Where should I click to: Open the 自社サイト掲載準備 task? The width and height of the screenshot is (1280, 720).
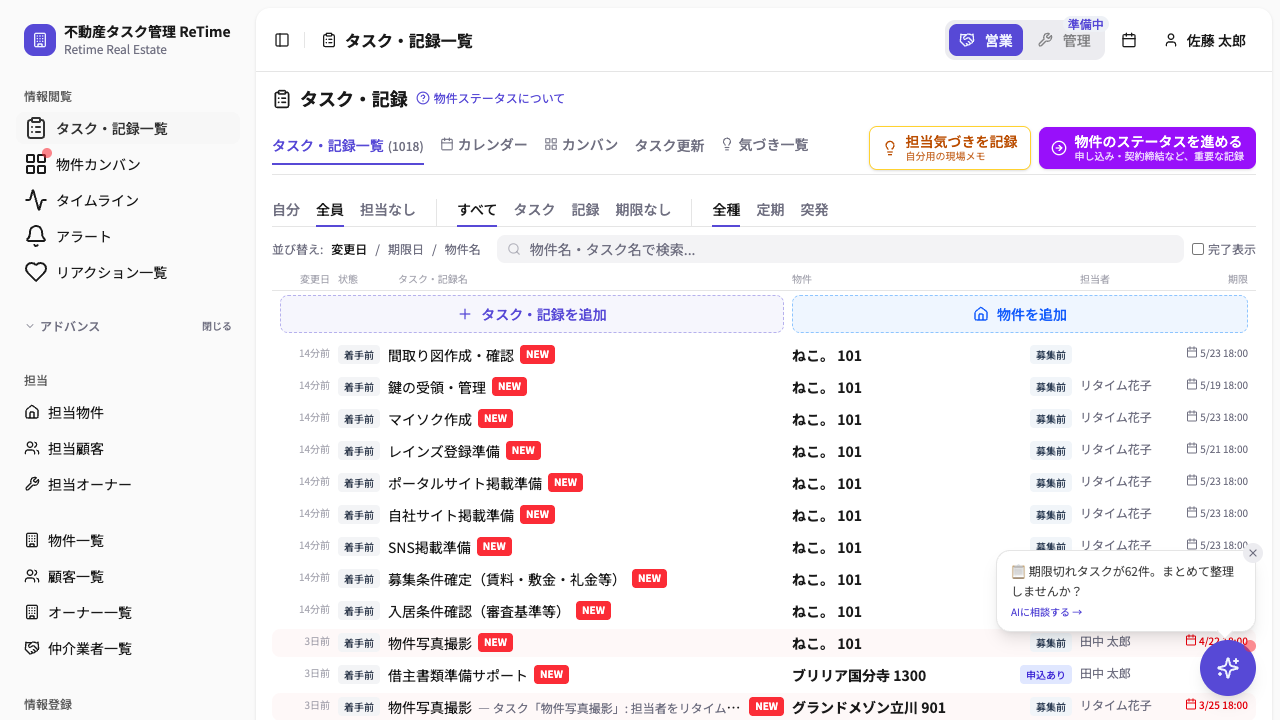click(451, 515)
